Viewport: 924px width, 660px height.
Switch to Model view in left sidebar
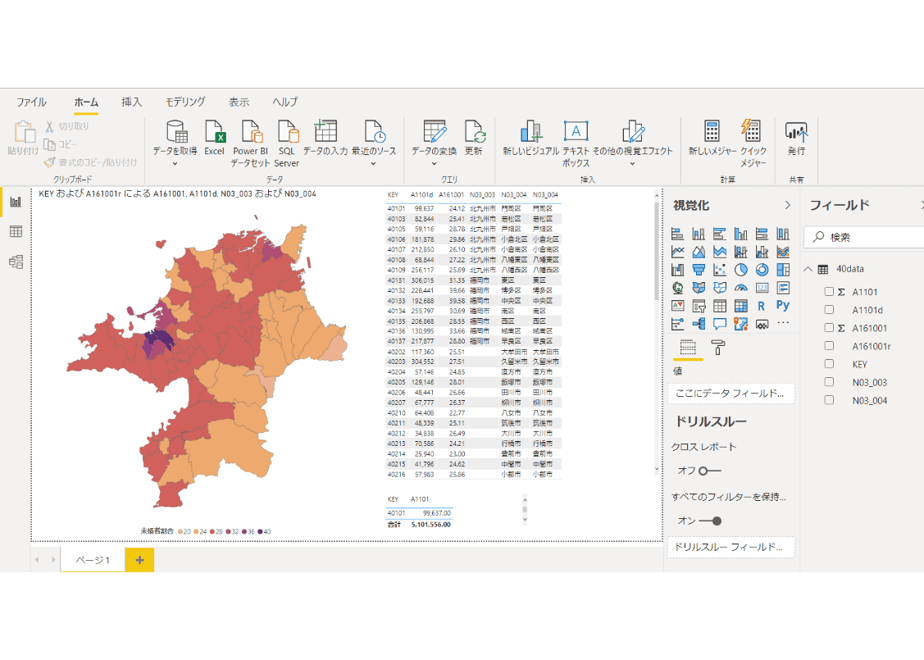pos(16,262)
